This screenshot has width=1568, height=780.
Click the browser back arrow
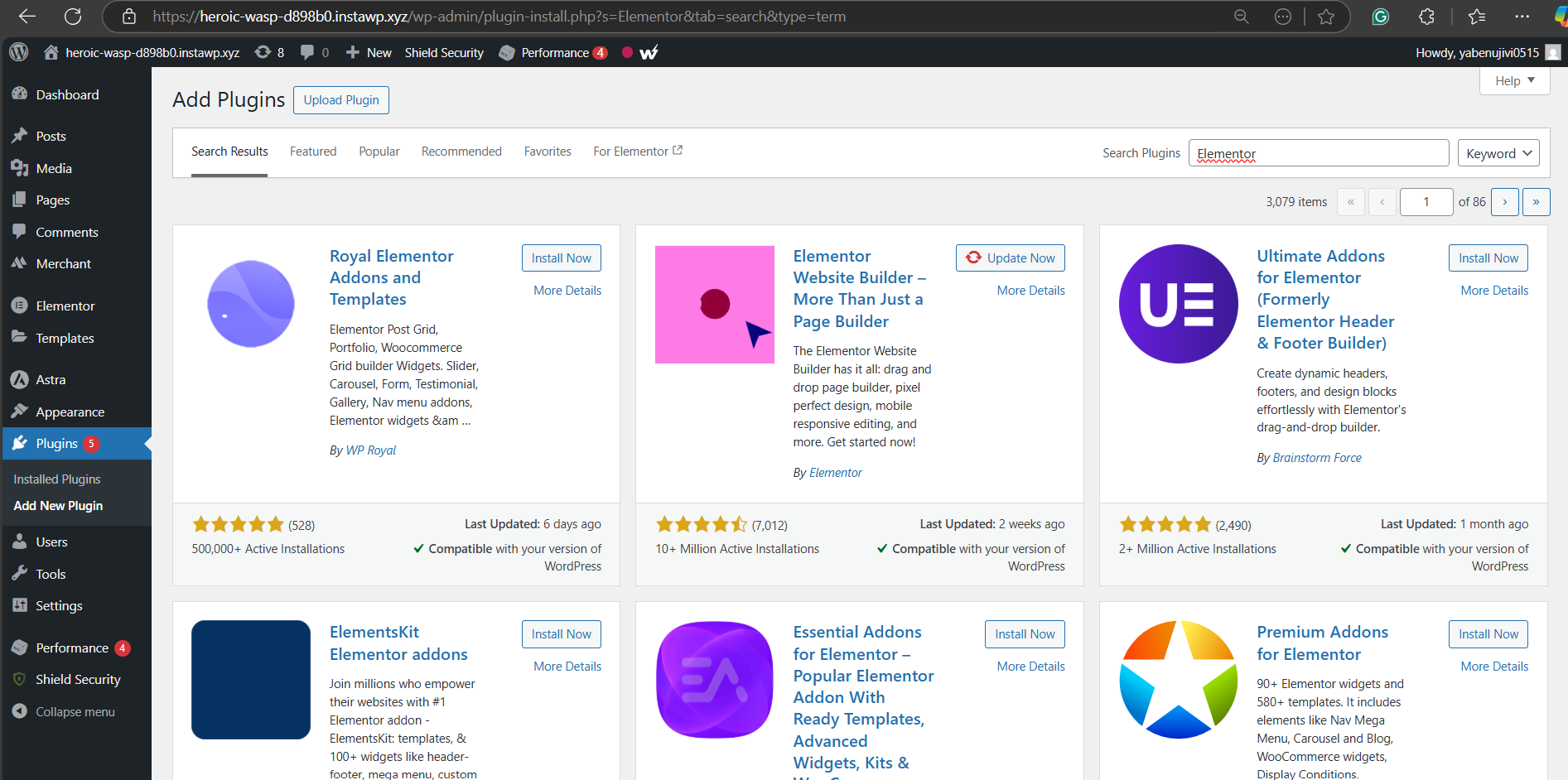[27, 17]
